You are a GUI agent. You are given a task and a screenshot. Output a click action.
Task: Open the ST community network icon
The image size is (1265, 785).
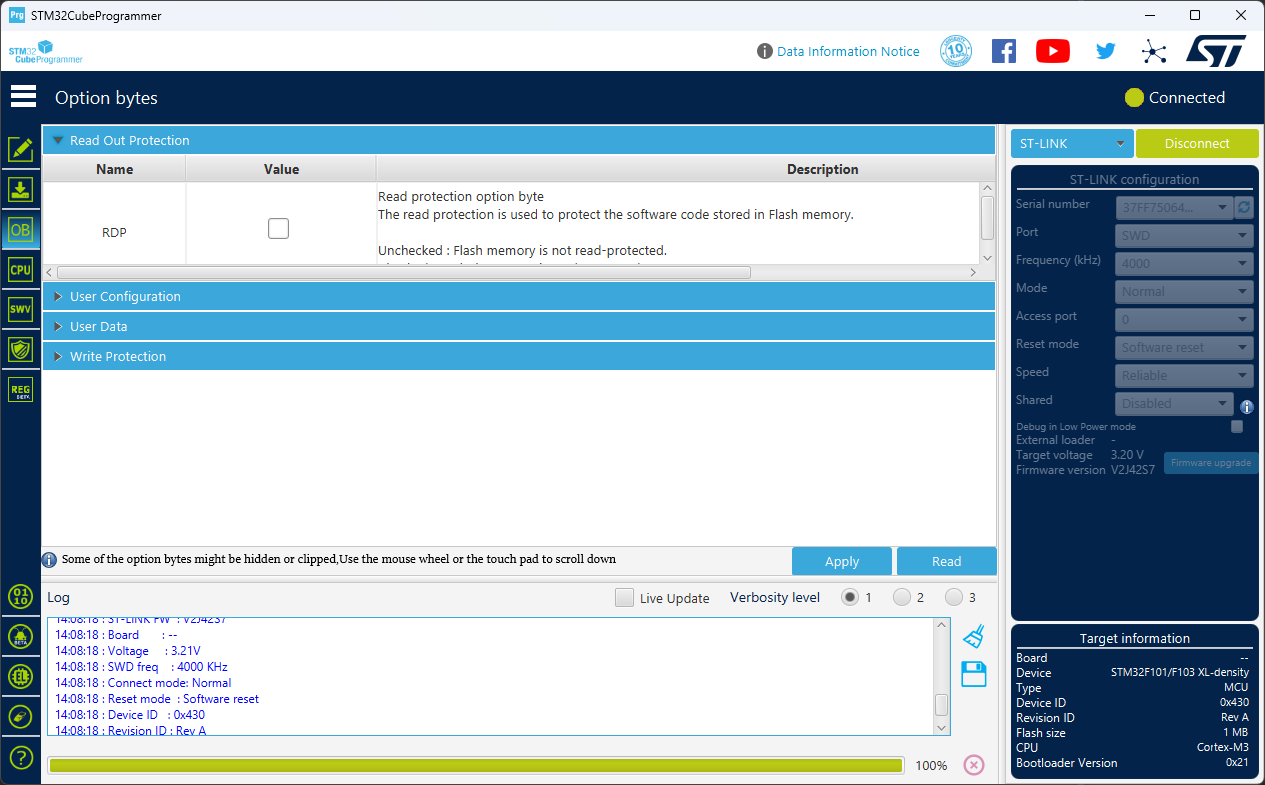(1154, 52)
